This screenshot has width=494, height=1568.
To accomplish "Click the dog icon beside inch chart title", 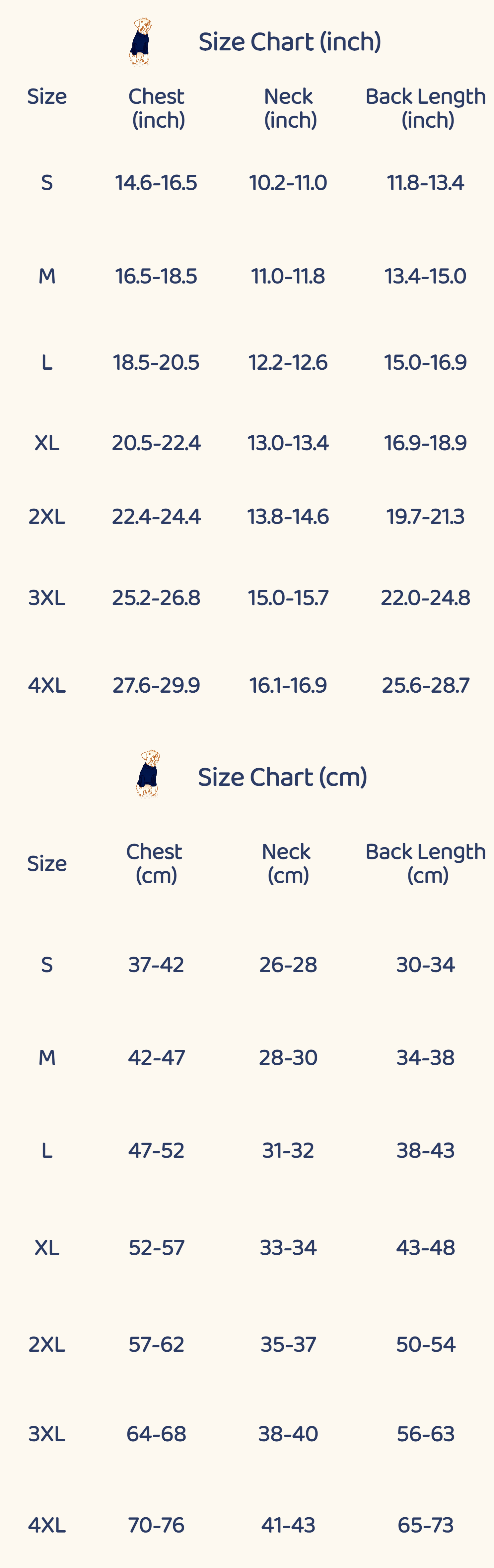I will tap(141, 41).
